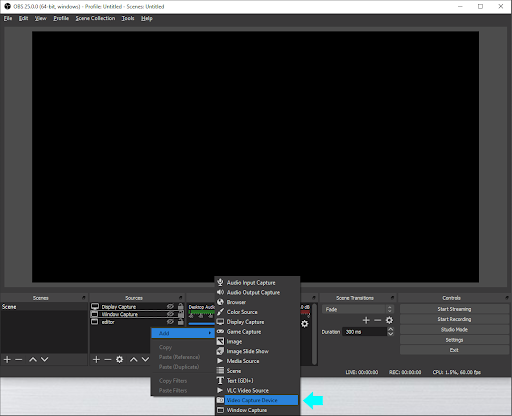Undock the Sources panel
Image resolution: width=512 pixels, height=416 pixels.
181,297
